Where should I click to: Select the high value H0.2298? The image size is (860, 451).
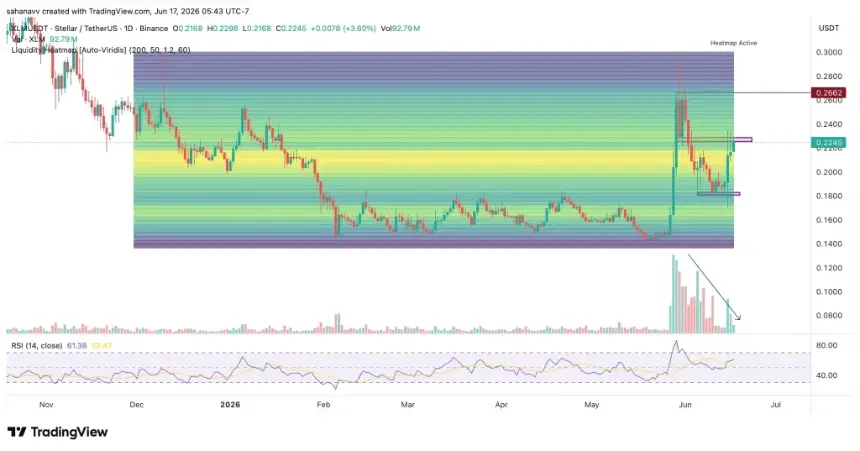222,28
